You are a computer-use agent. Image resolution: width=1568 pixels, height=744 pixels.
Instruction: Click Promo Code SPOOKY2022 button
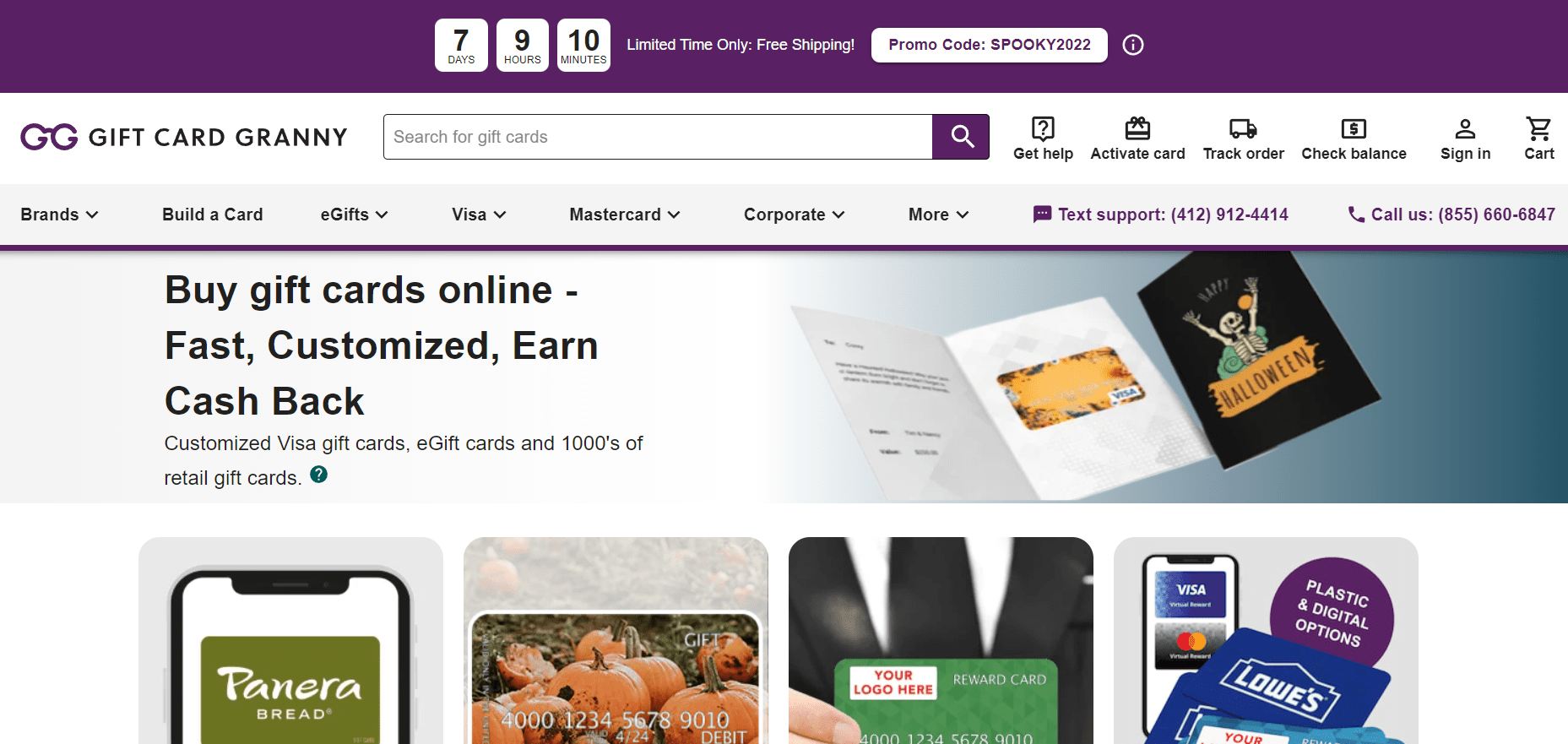point(989,45)
